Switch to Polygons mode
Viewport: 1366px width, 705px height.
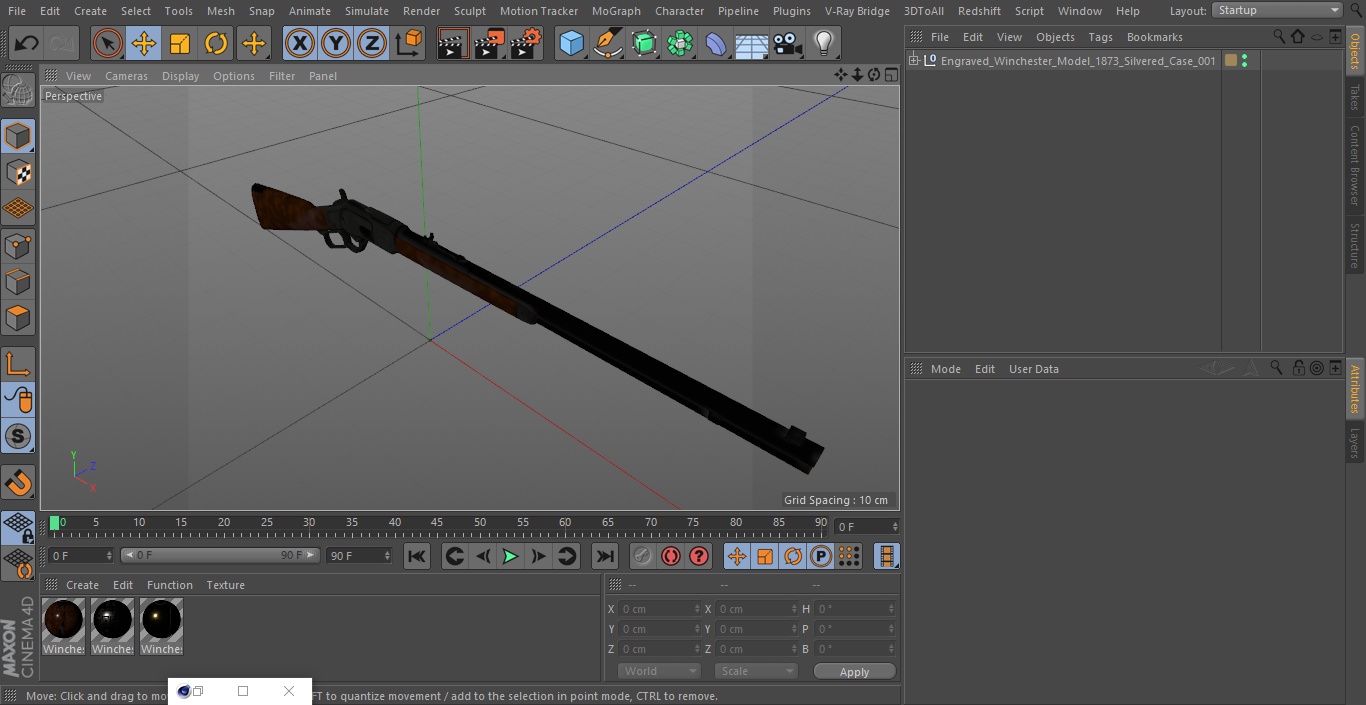click(18, 318)
